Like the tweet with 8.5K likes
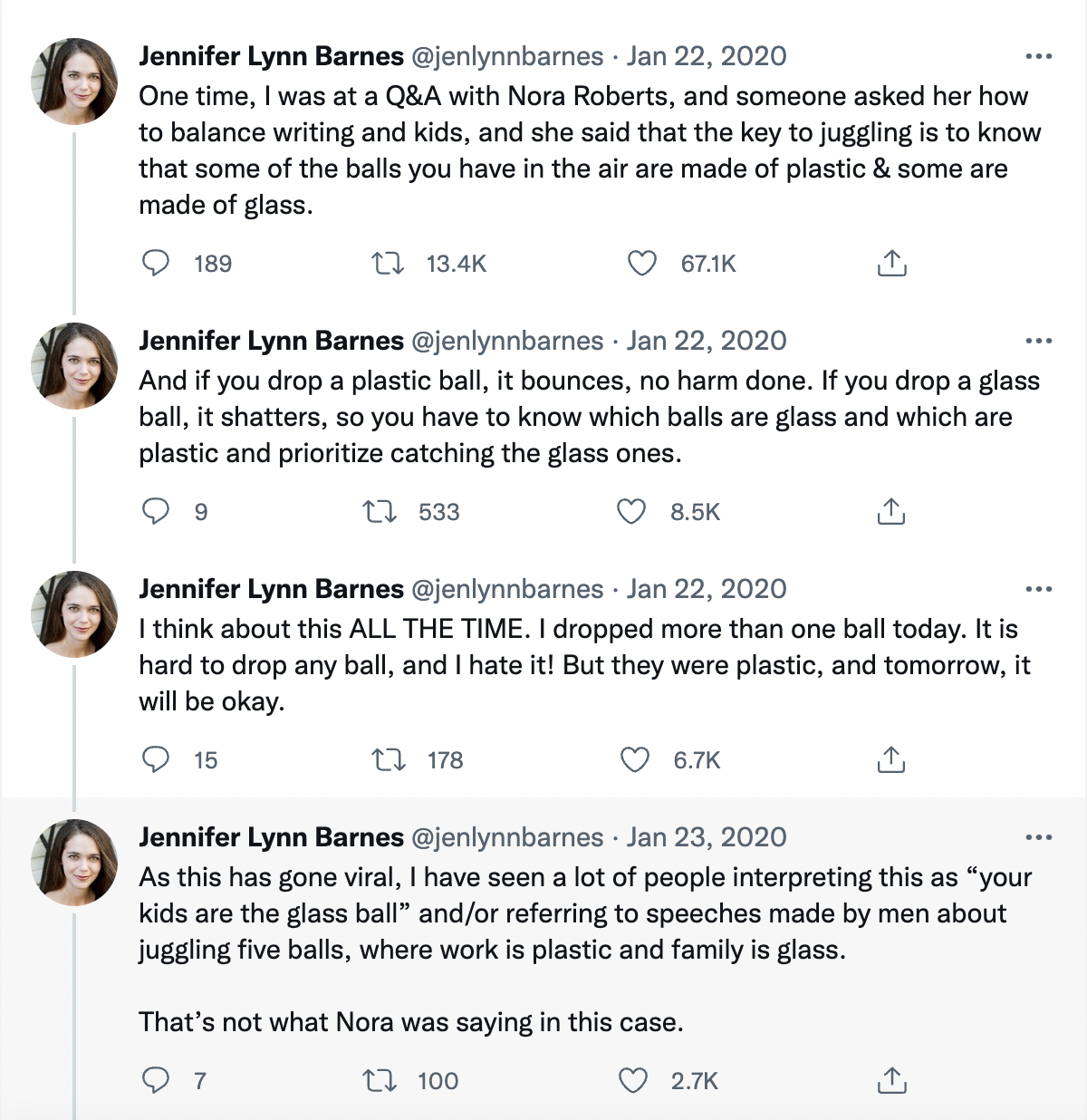The width and height of the screenshot is (1087, 1120). [631, 512]
